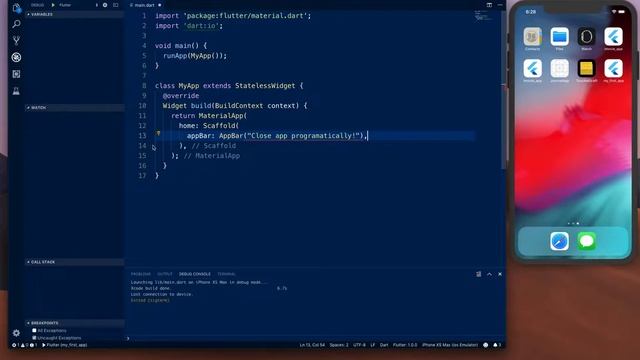
Task: Open Messages in the simulator dock
Action: pos(587,241)
